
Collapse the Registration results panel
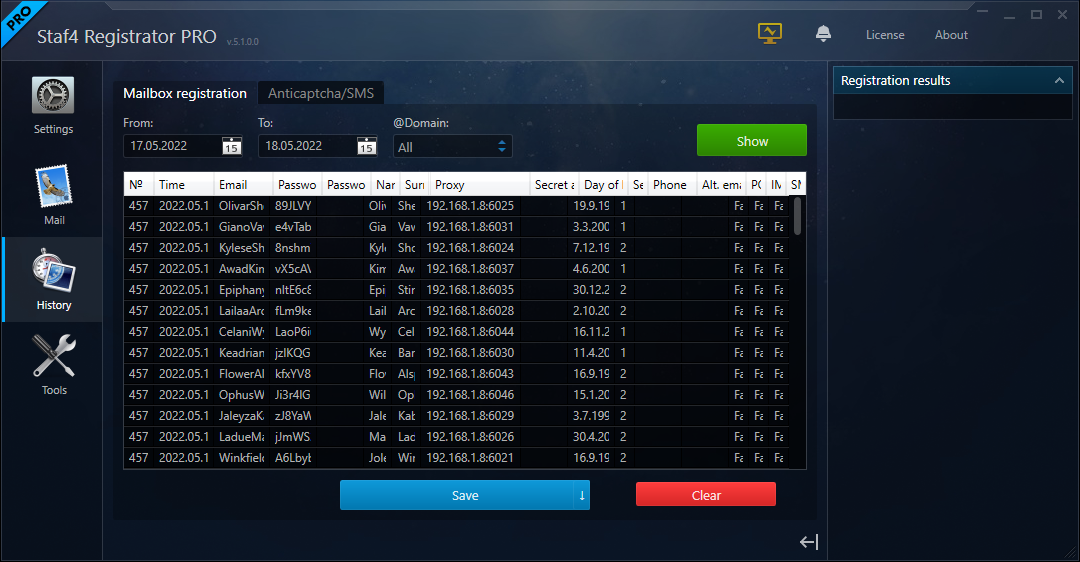(x=1059, y=81)
